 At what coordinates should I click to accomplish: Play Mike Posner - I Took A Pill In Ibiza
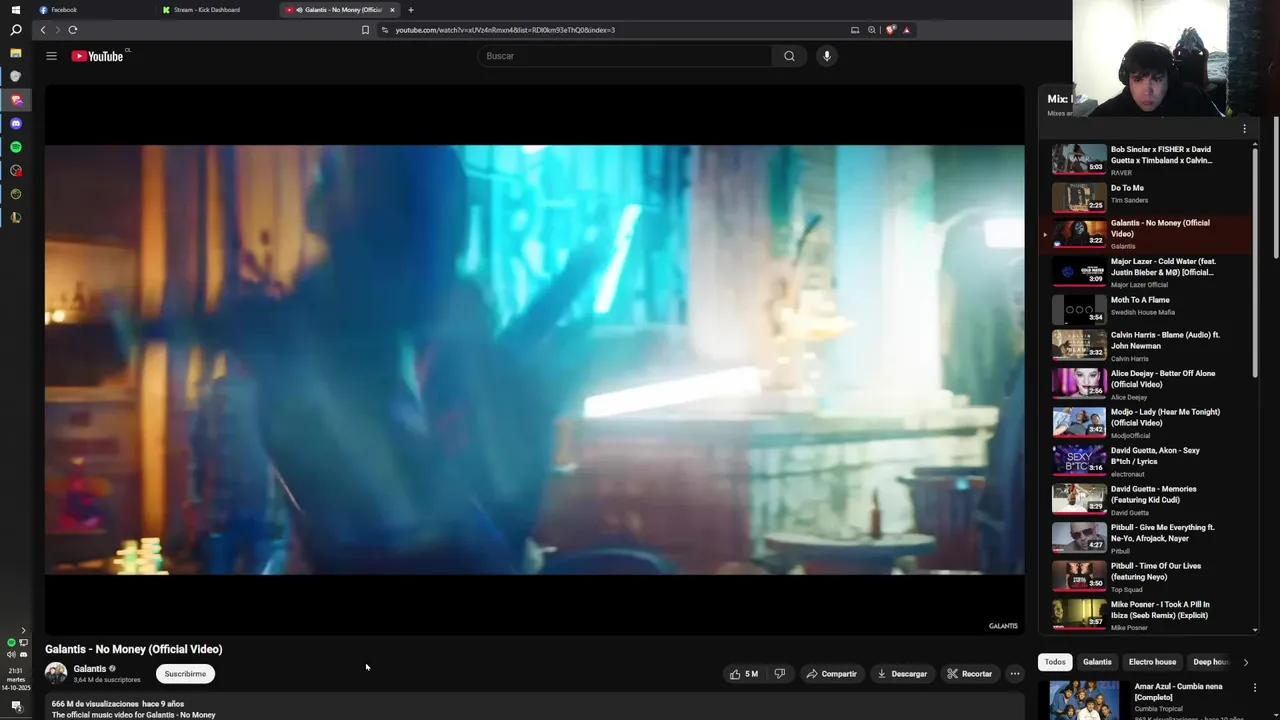tap(1144, 614)
